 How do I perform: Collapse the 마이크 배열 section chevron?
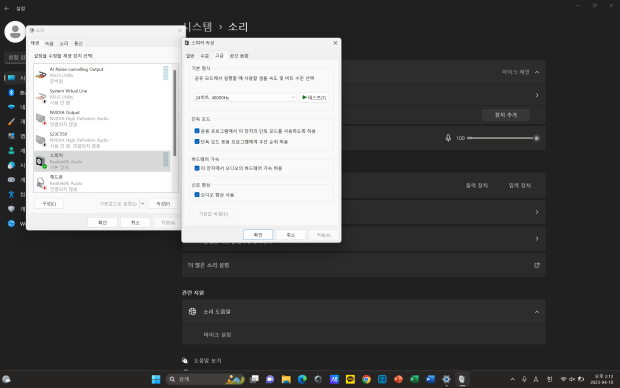pyautogui.click(x=537, y=72)
